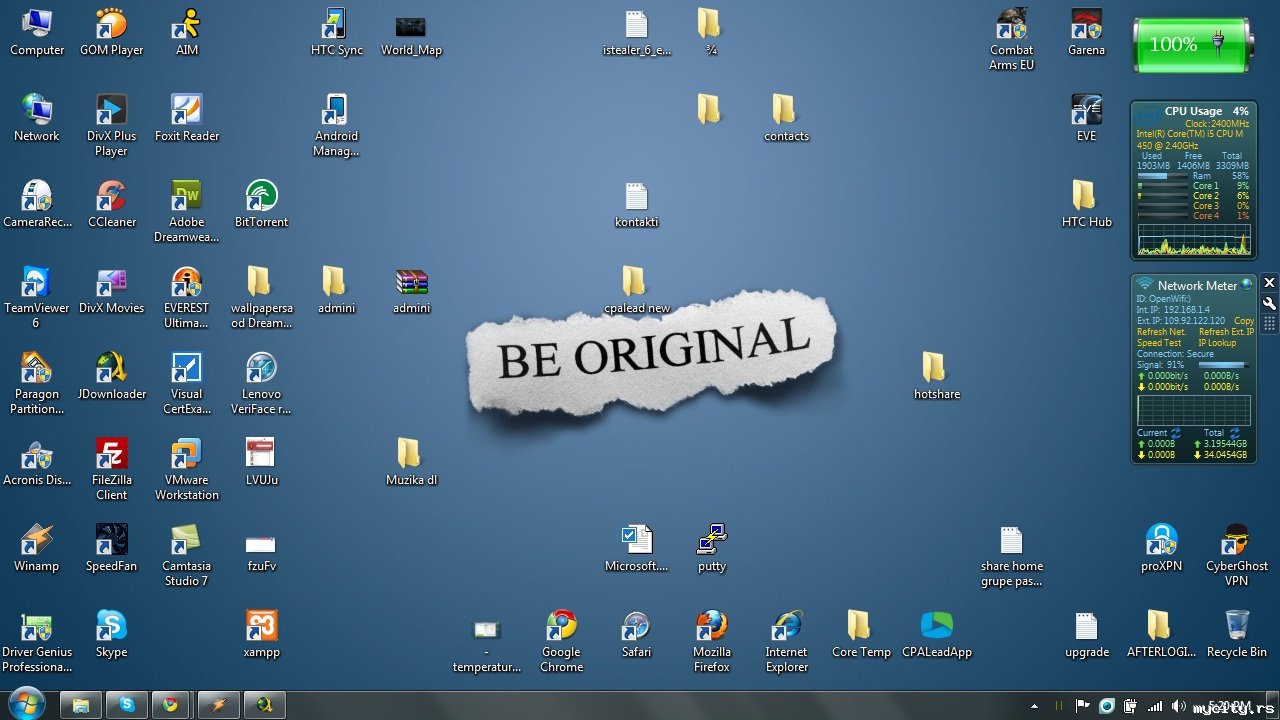Viewport: 1280px width, 720px height.
Task: Open the Windows Start menu
Action: click(26, 704)
